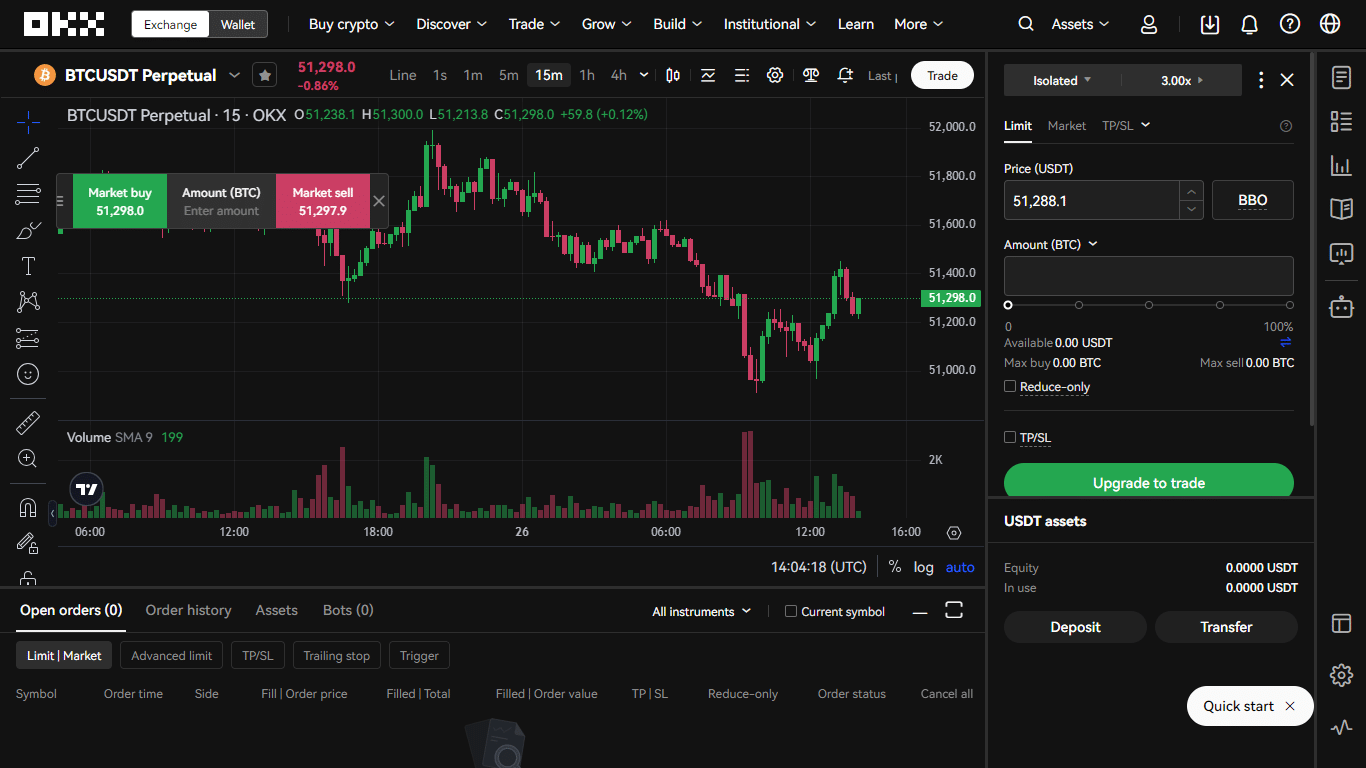Open the emoji icons tool
1366x768 pixels.
[28, 374]
